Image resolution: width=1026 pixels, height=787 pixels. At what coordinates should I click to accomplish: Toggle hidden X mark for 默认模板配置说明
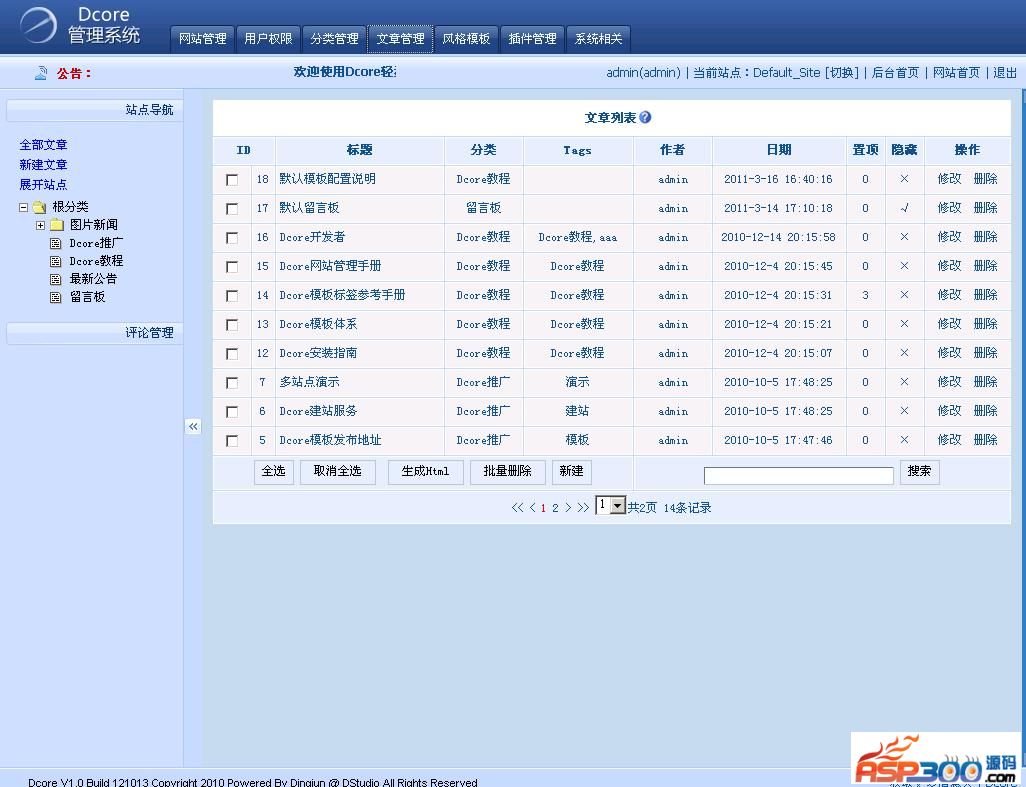tap(904, 179)
